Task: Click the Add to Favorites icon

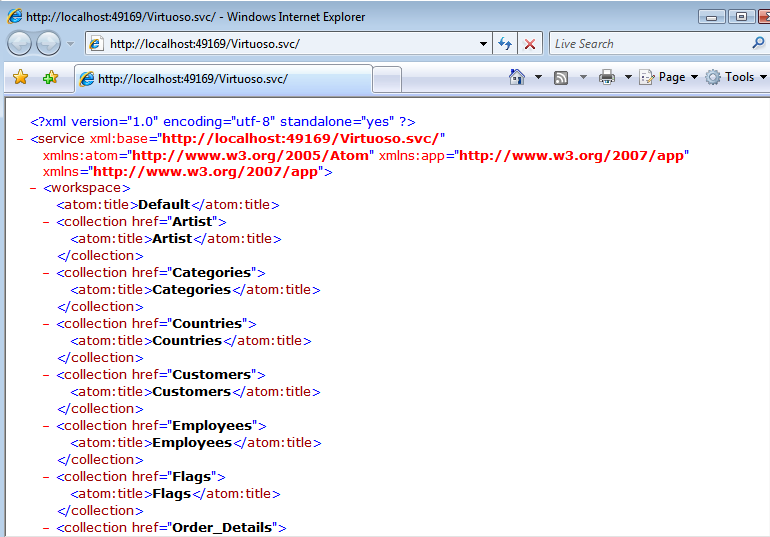Action: click(x=50, y=77)
